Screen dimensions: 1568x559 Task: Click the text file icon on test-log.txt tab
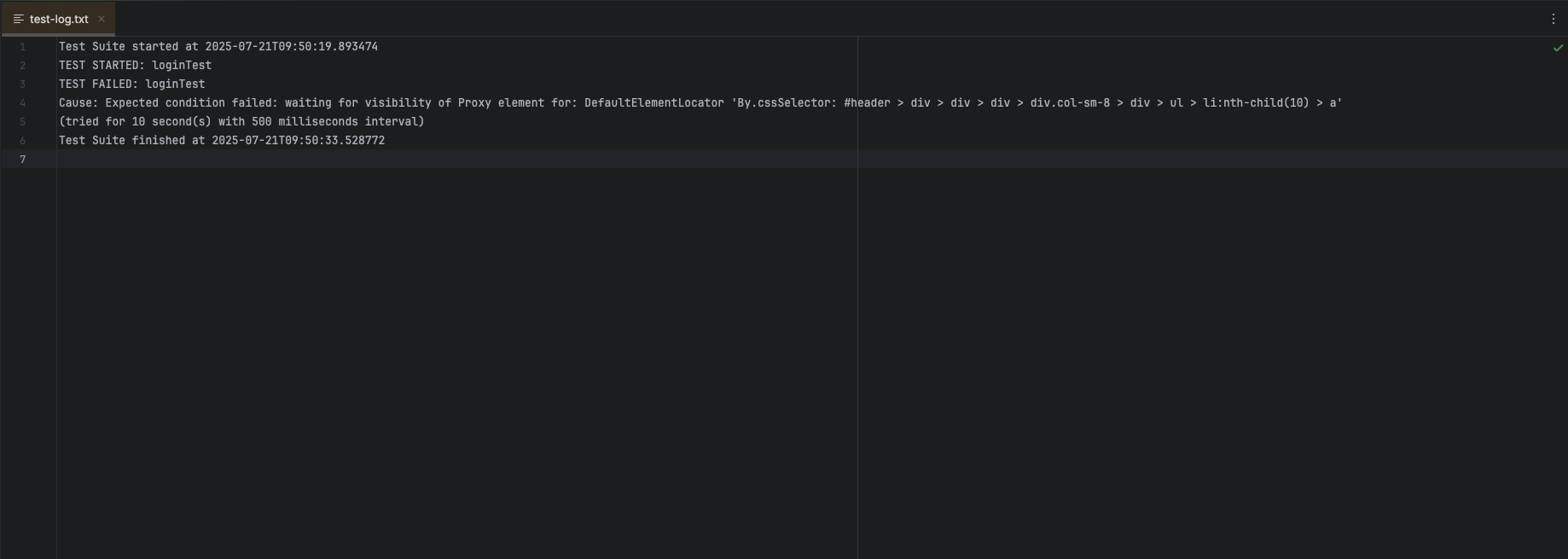pos(18,19)
